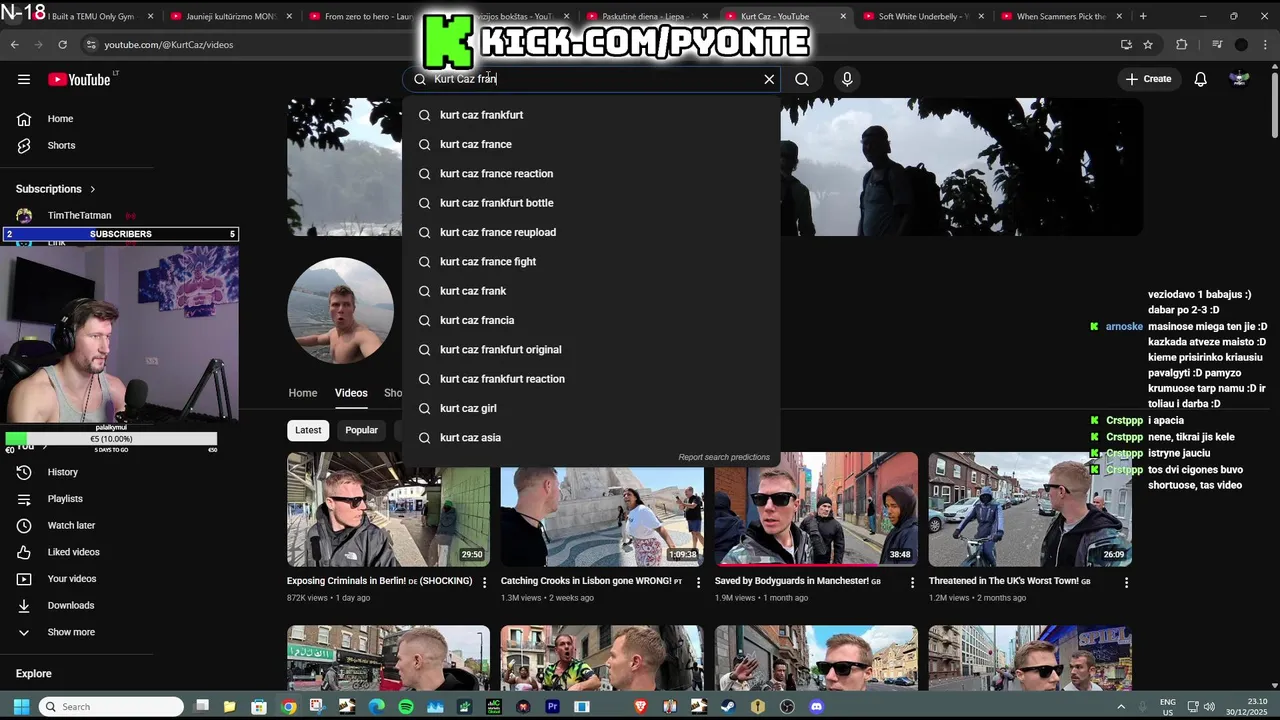Image resolution: width=1280 pixels, height=720 pixels.
Task: Switch to the channel Home tab
Action: 303,393
